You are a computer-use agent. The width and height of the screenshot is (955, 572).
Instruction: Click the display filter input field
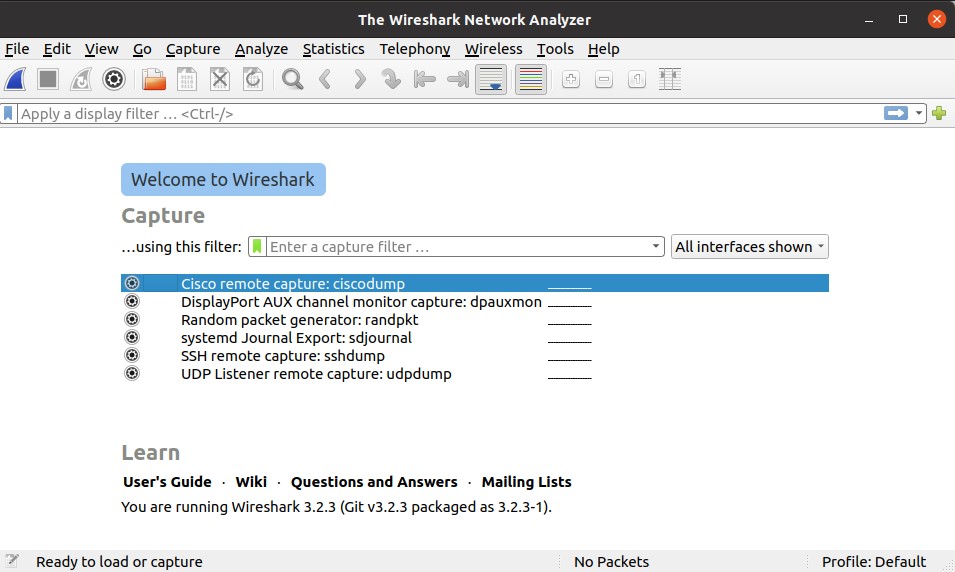[x=449, y=113]
